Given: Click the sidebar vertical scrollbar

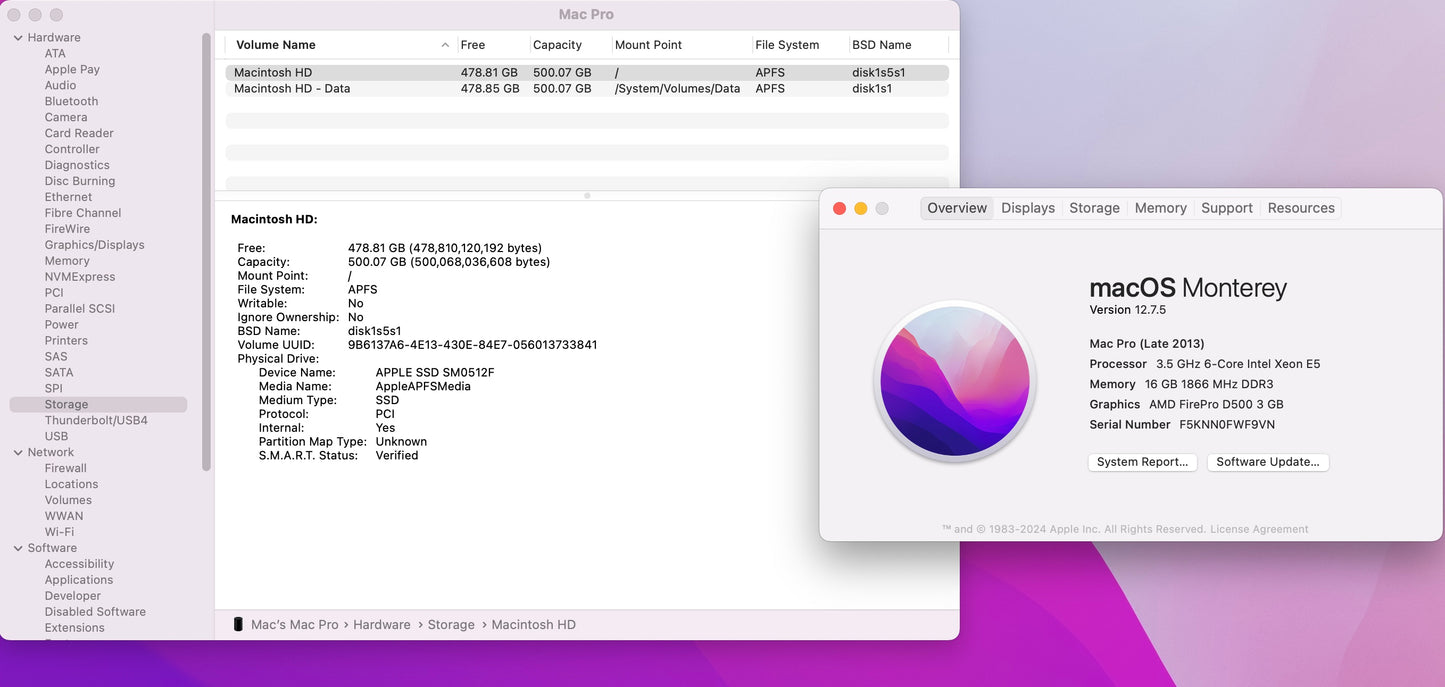Looking at the screenshot, I should 206,250.
